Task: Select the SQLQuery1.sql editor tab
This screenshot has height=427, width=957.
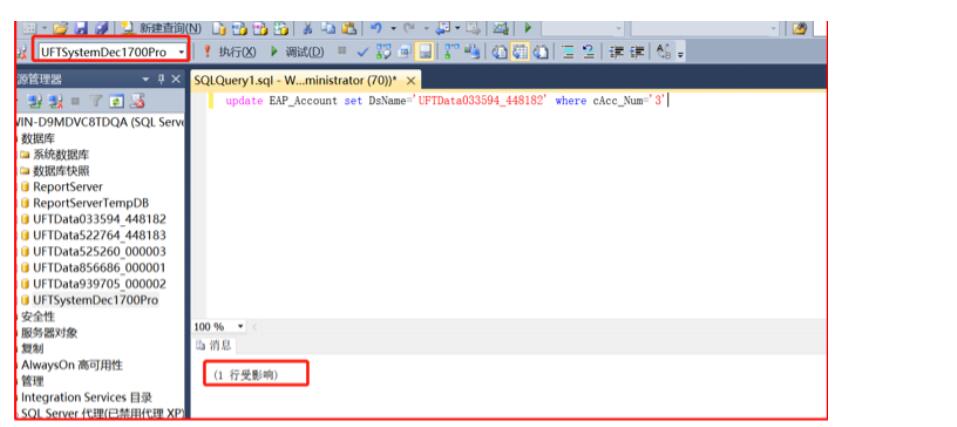Action: click(x=295, y=81)
